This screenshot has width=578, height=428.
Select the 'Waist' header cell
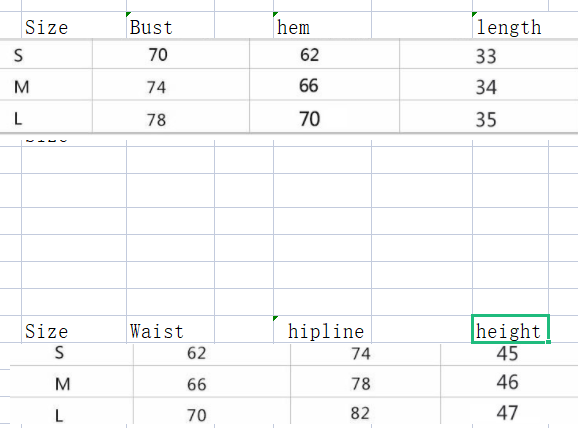click(170, 329)
